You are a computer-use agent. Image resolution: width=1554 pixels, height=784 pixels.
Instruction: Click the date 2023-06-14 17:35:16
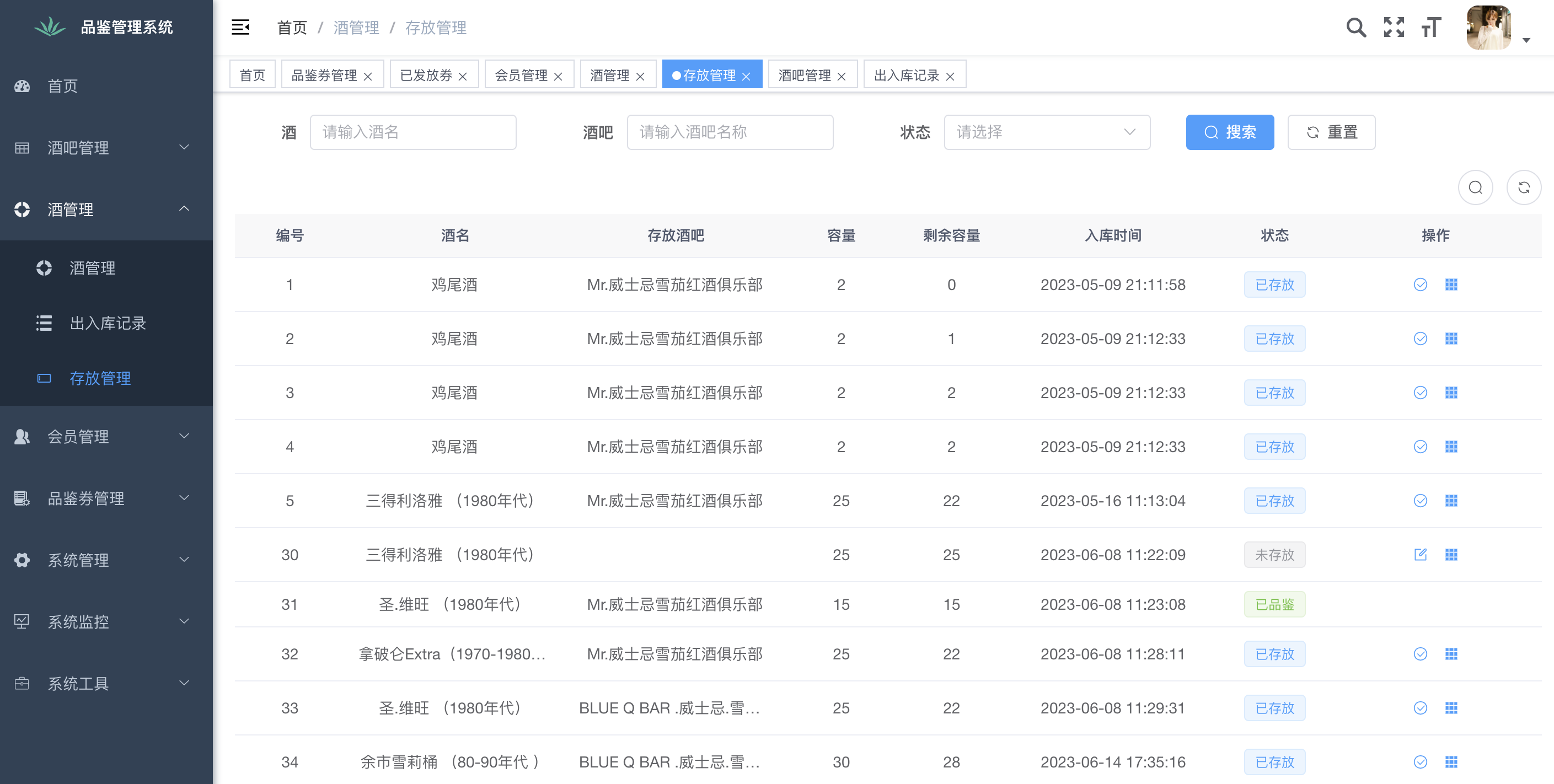1113,762
